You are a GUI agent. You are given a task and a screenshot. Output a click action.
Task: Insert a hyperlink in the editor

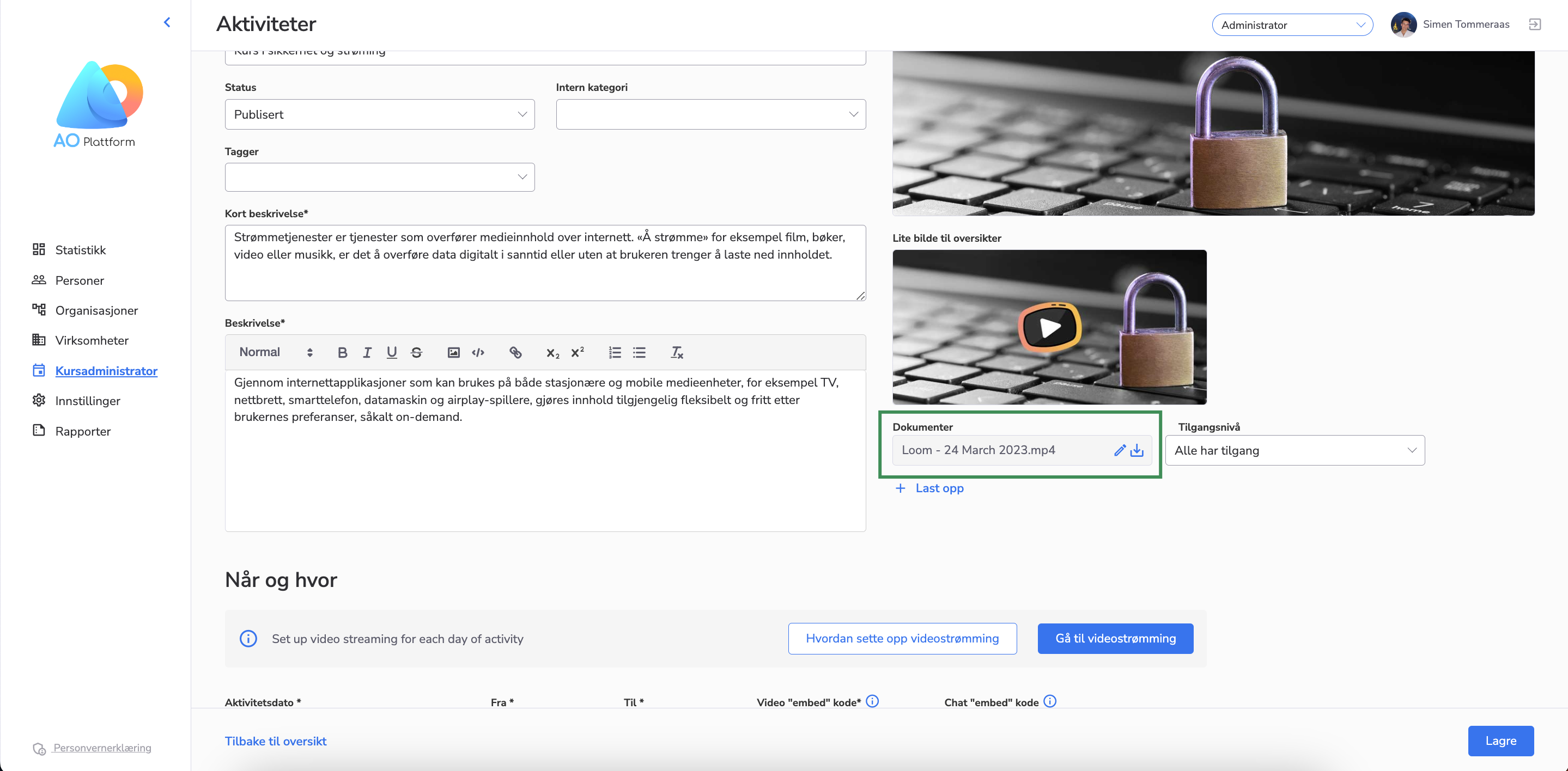[x=515, y=352]
